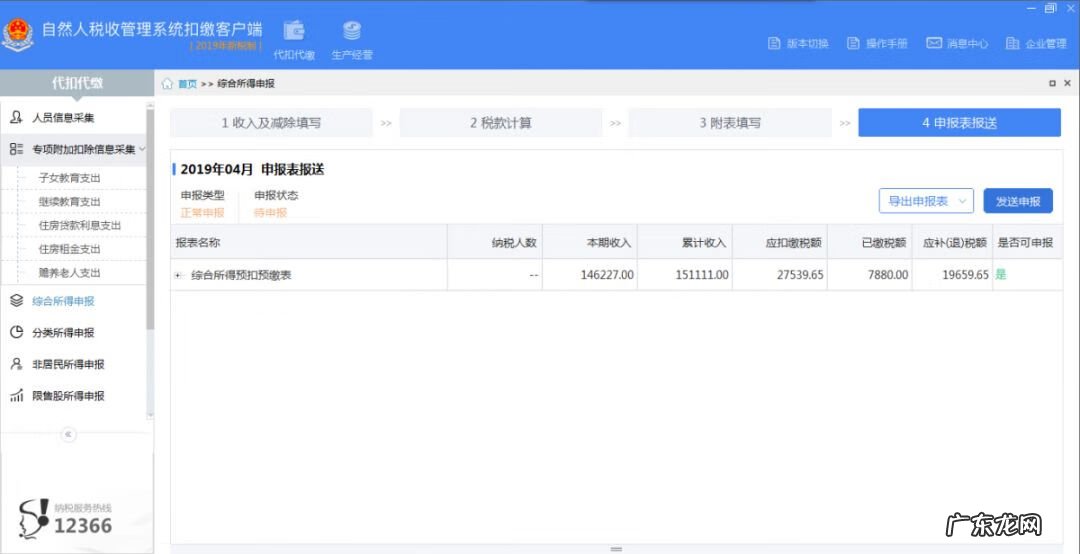The height and width of the screenshot is (554, 1080).
Task: Select 住房贷款利息支出 sub-item
Action: (x=80, y=225)
